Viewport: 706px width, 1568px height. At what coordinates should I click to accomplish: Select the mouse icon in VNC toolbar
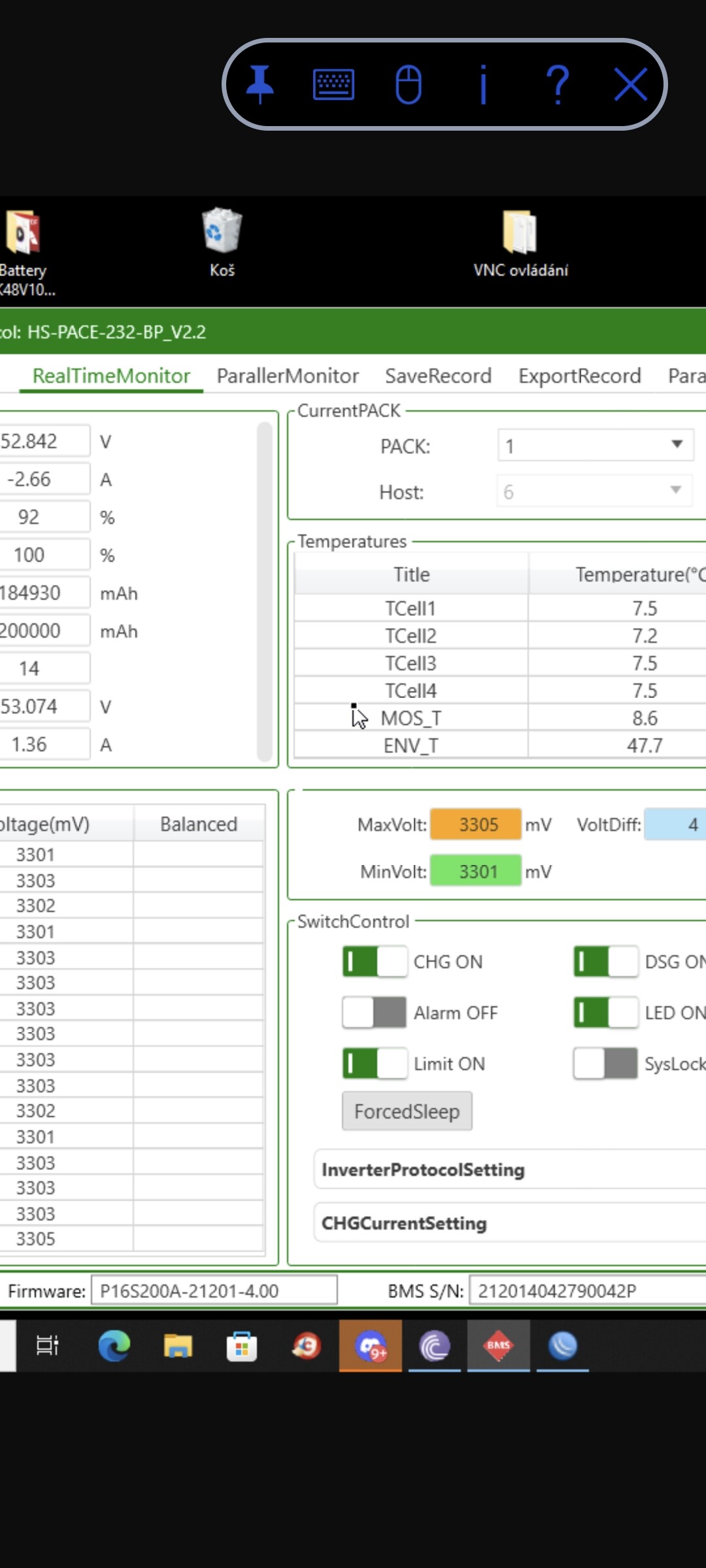pos(409,85)
